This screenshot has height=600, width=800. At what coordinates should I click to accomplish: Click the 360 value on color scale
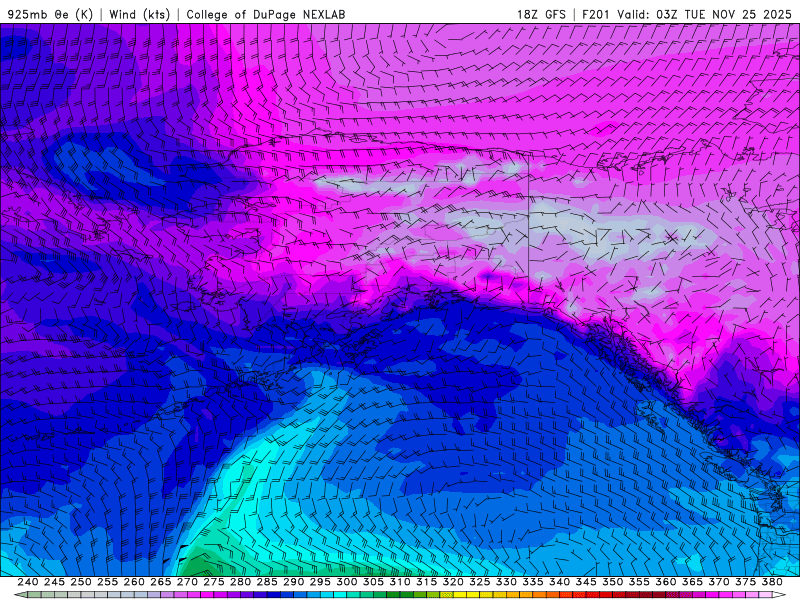[666, 582]
